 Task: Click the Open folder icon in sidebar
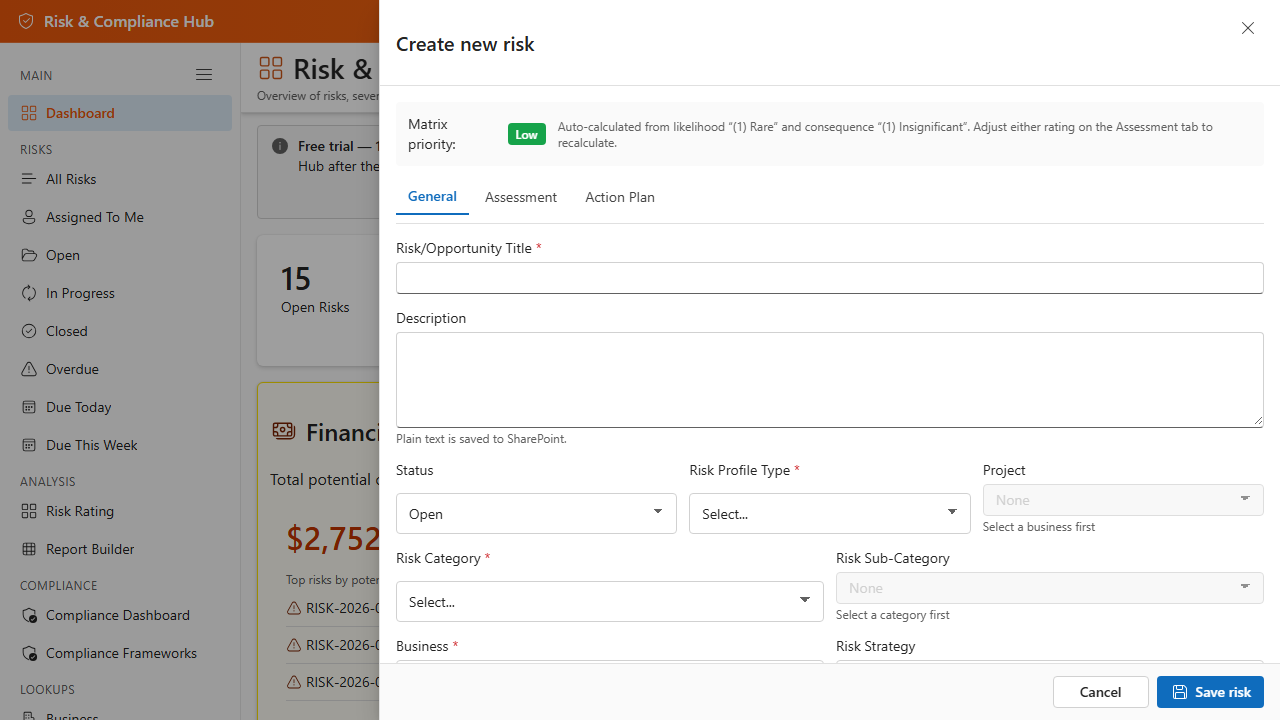[x=29, y=255]
